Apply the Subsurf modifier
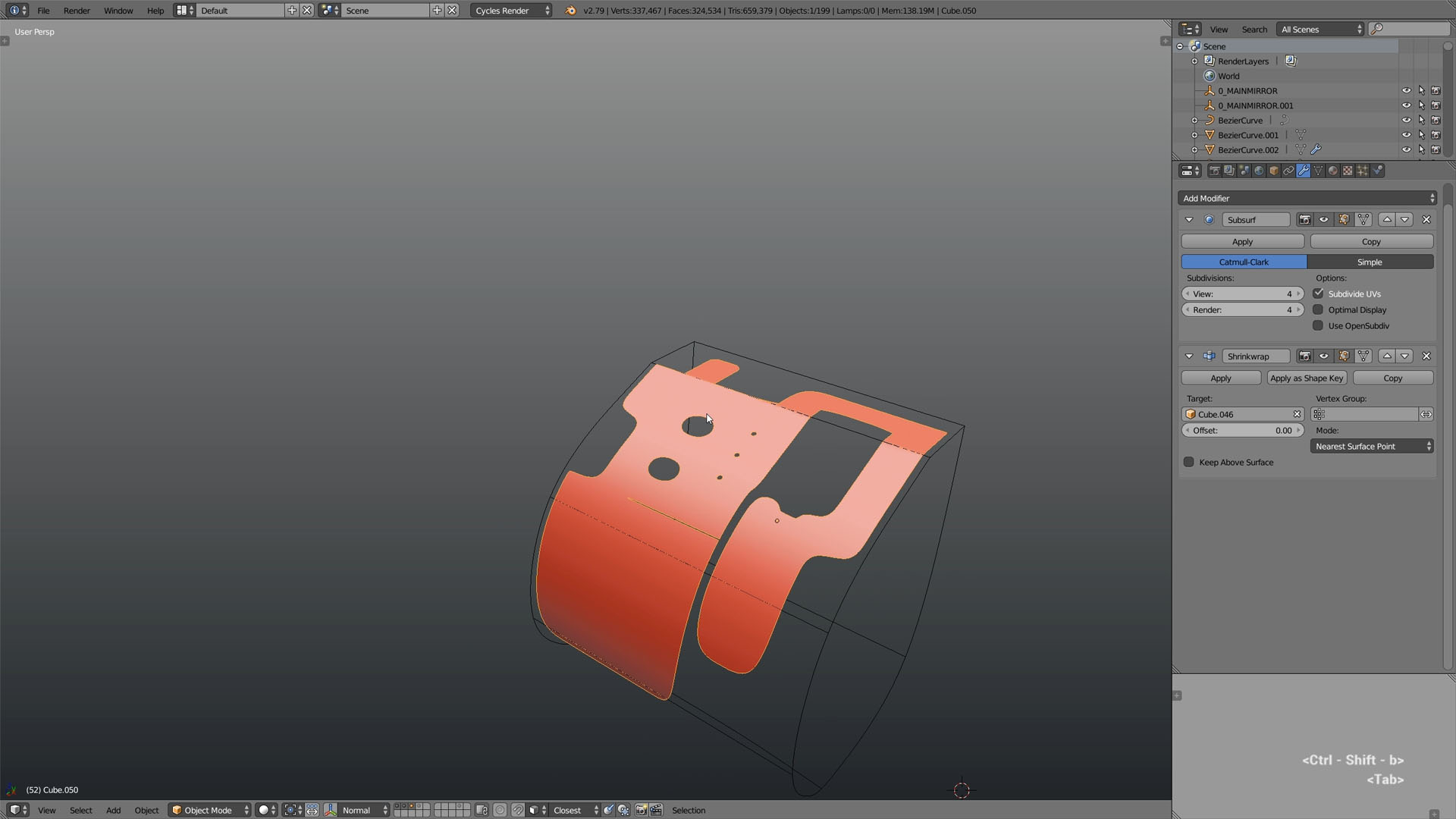 tap(1242, 242)
